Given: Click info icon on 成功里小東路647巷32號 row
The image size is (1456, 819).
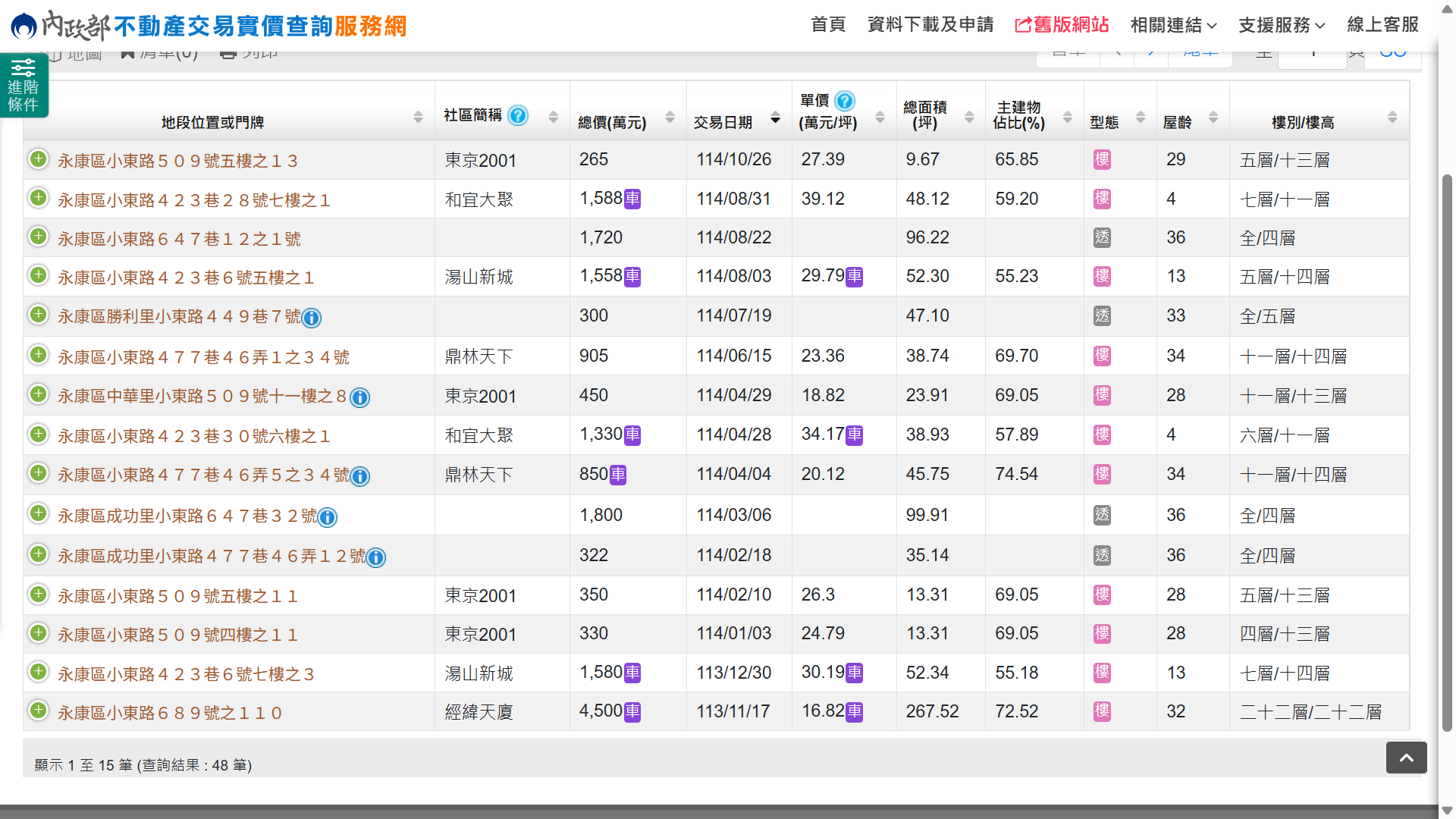Looking at the screenshot, I should pos(328,517).
